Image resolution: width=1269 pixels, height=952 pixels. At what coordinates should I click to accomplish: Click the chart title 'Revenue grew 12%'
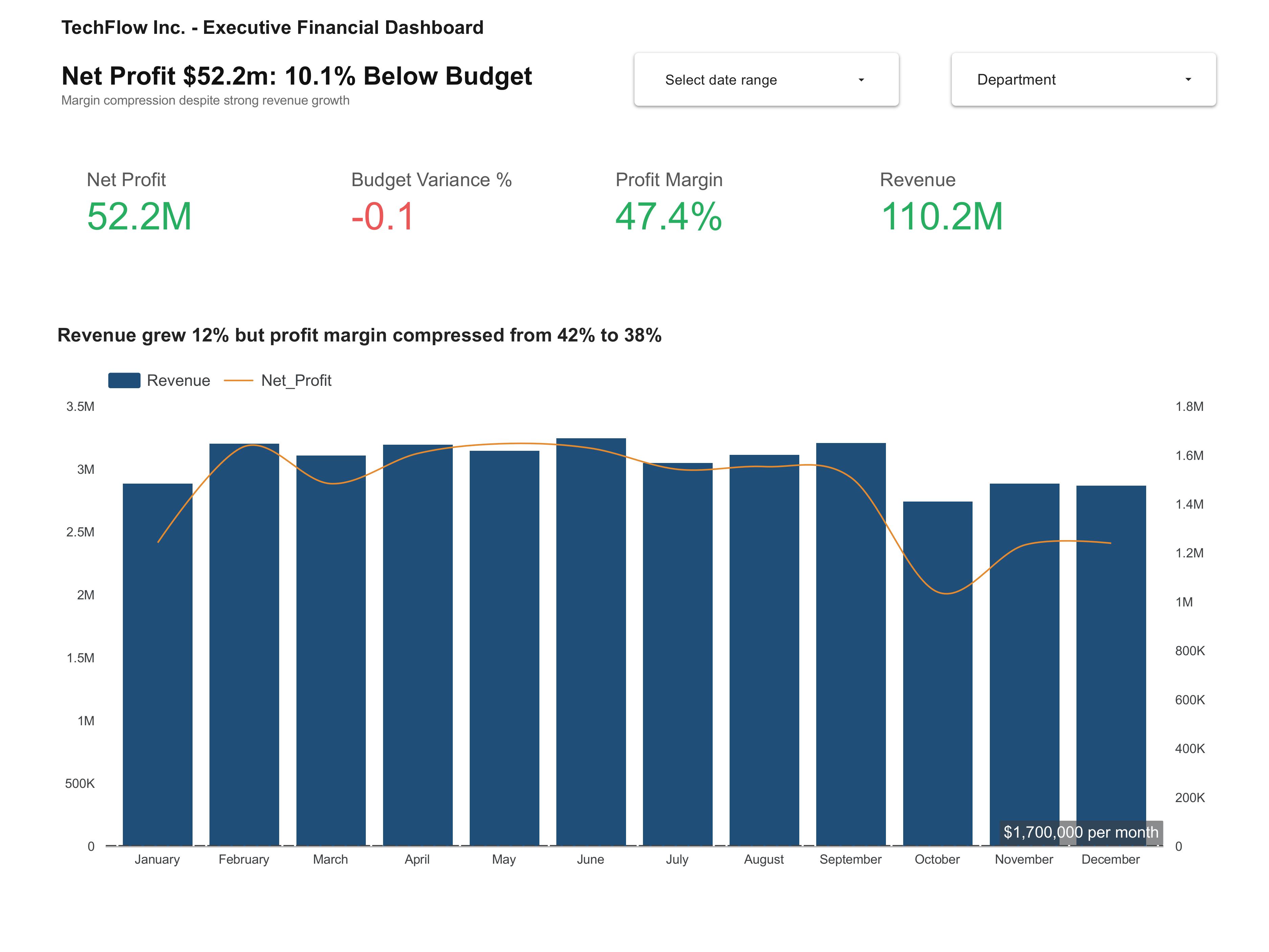click(x=359, y=335)
